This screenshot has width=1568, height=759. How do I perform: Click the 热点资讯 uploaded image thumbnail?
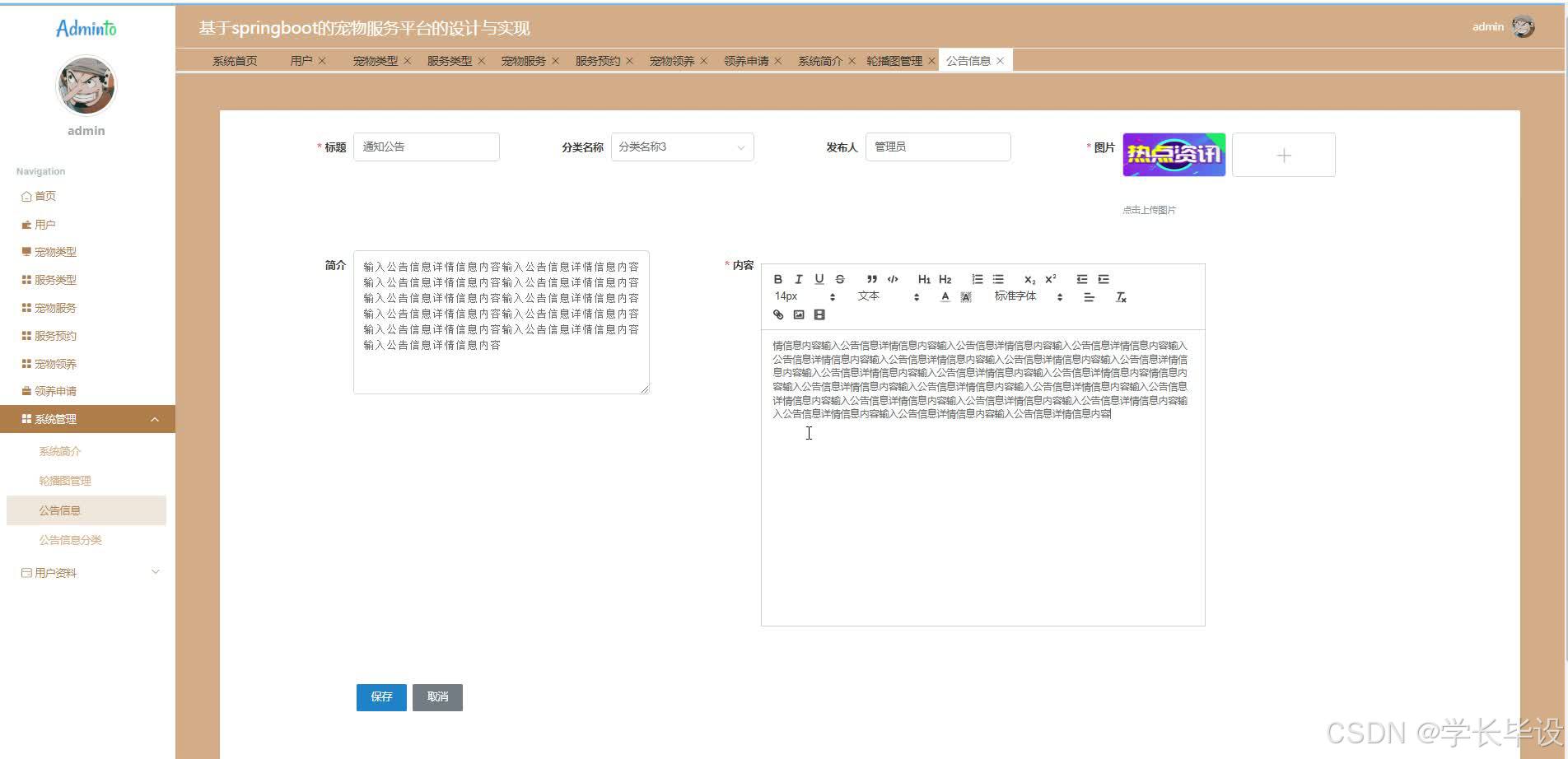coord(1174,155)
